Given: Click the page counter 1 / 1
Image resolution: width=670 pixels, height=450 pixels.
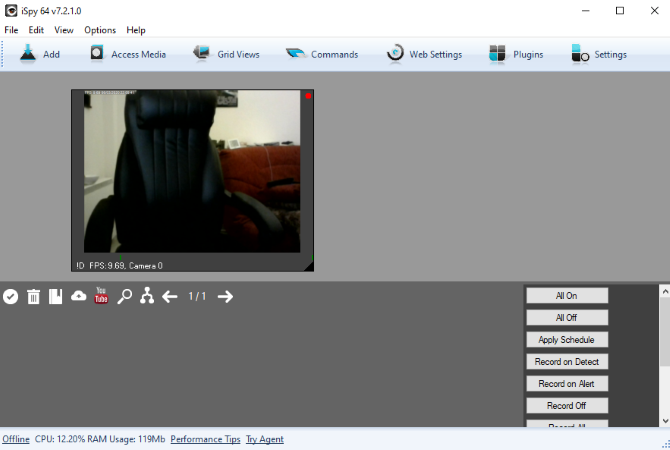Looking at the screenshot, I should 197,296.
